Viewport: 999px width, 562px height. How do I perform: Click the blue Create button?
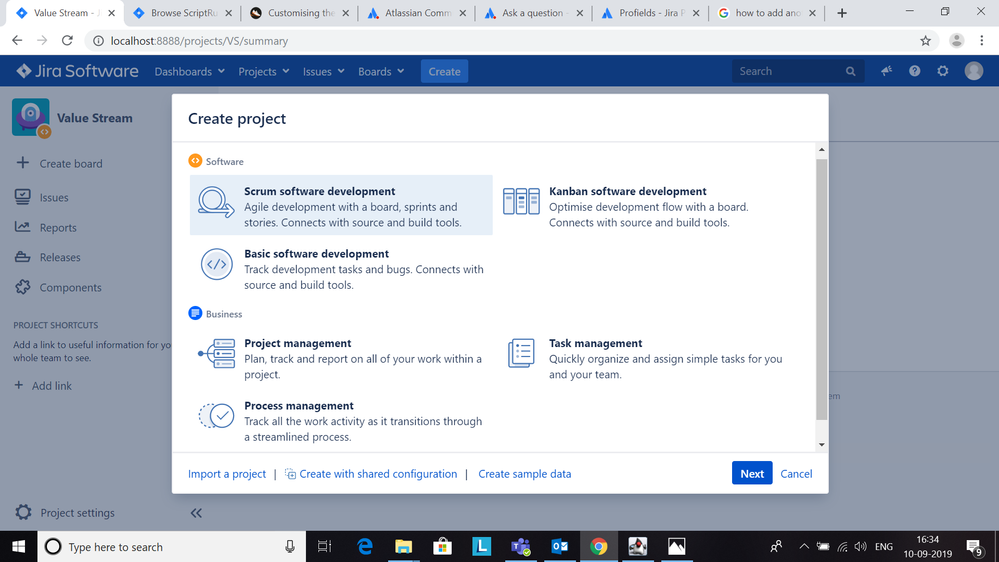[x=444, y=71]
